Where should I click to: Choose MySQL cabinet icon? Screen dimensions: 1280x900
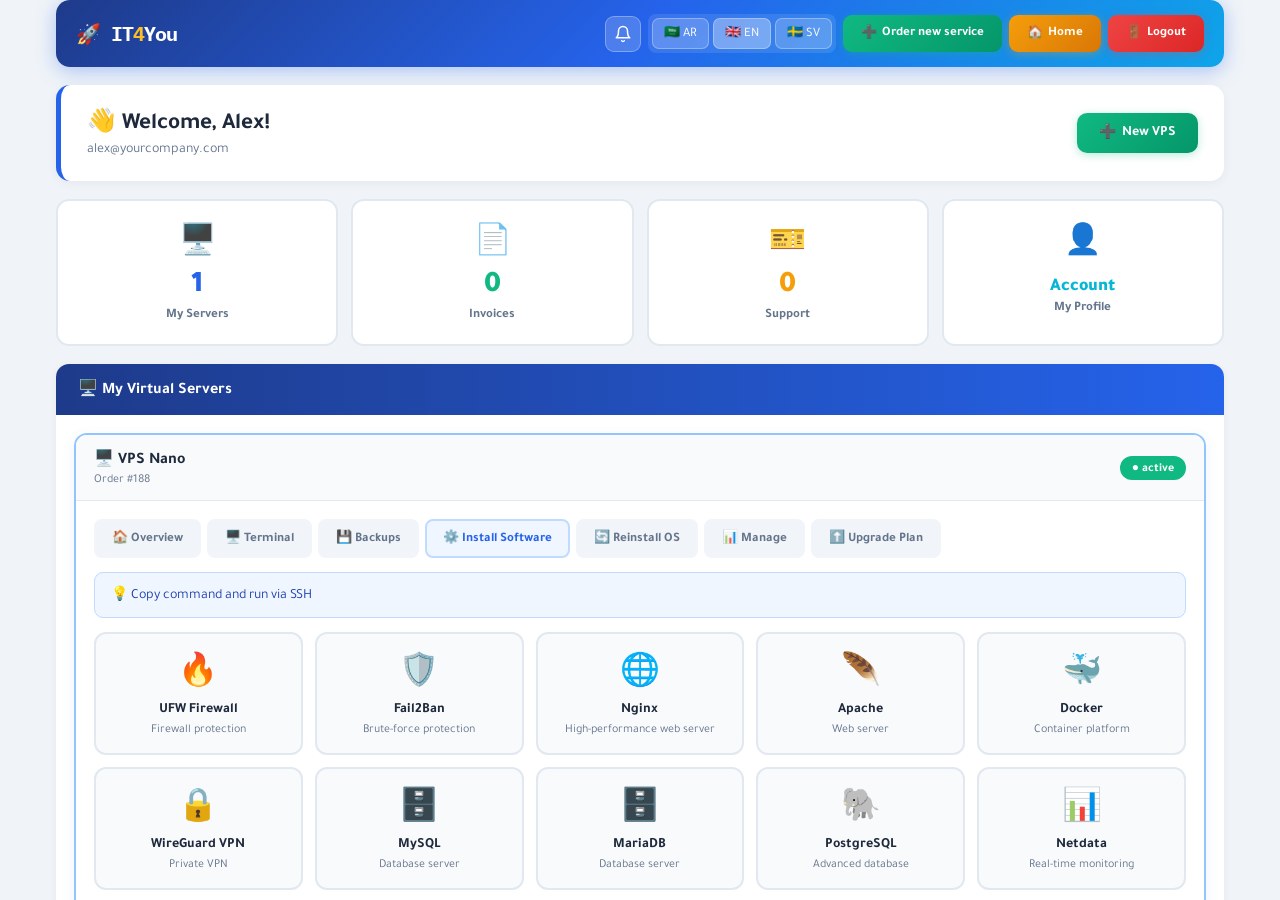[419, 804]
